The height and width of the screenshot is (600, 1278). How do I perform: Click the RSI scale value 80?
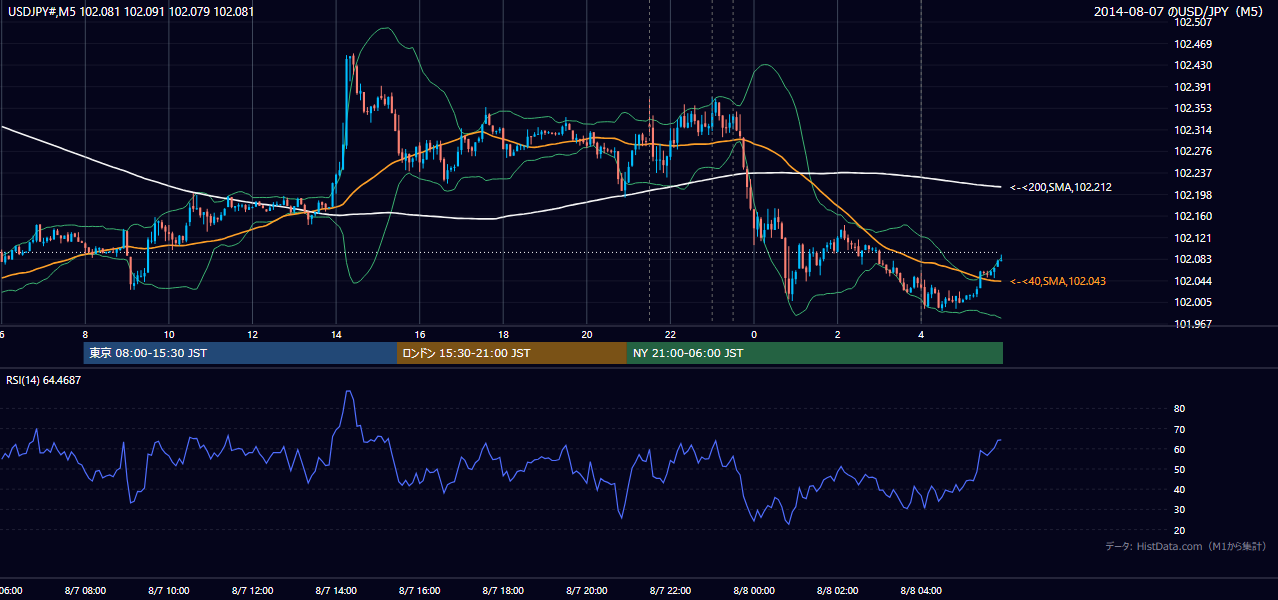tap(1180, 409)
